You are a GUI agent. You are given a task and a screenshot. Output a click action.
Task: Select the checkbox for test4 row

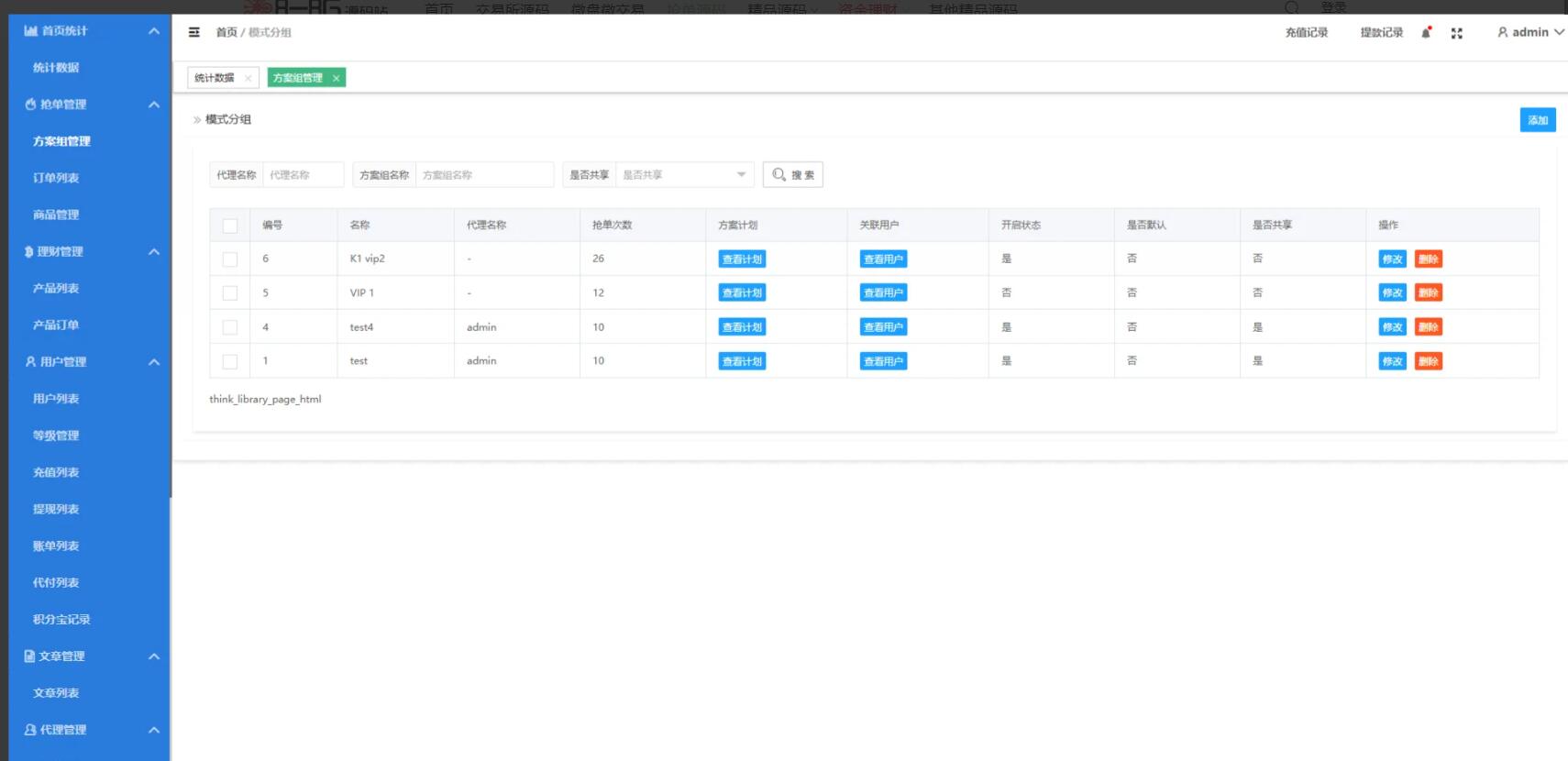[230, 327]
